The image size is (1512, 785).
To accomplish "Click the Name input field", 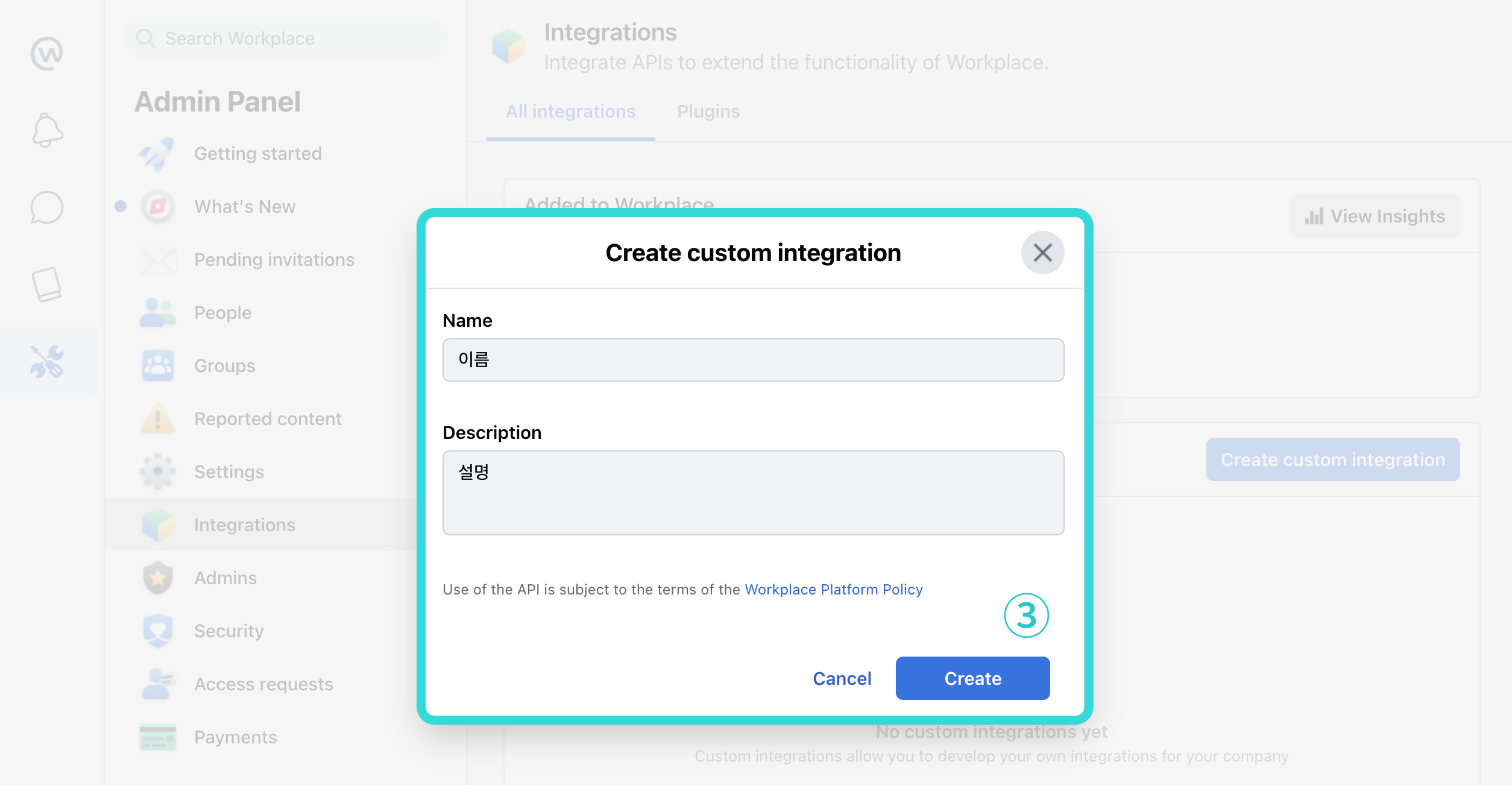I will click(x=753, y=360).
